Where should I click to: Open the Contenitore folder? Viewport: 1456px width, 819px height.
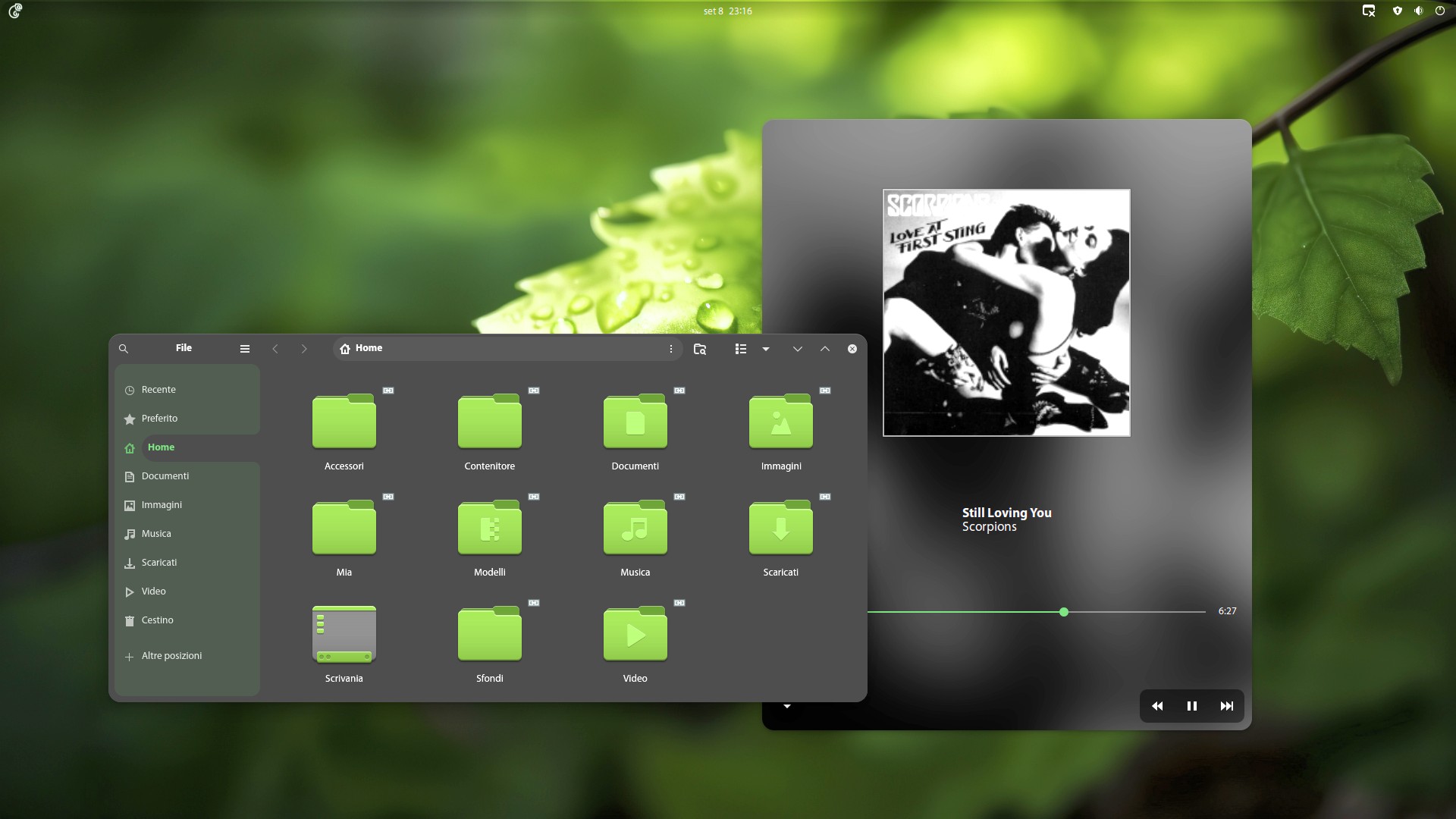coord(490,421)
